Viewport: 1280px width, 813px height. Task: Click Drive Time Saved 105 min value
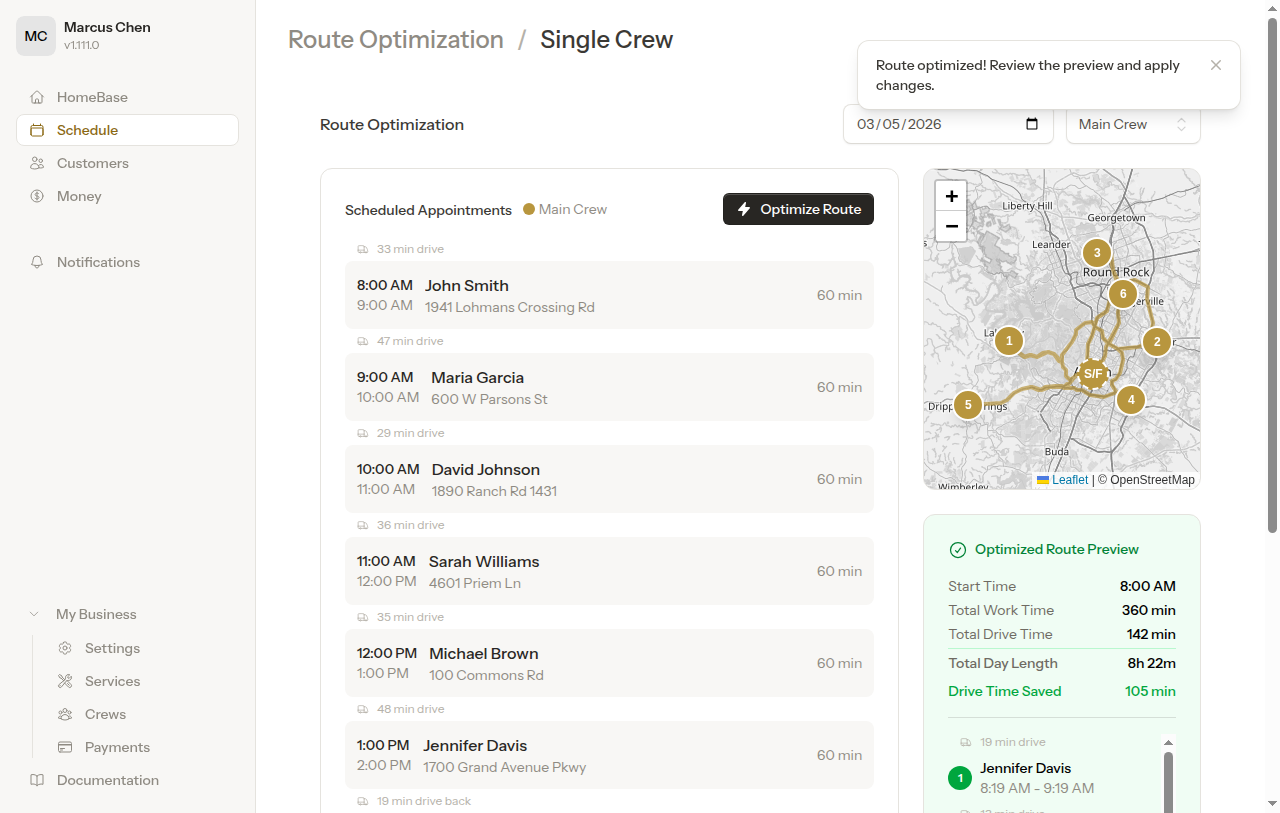click(x=1149, y=691)
